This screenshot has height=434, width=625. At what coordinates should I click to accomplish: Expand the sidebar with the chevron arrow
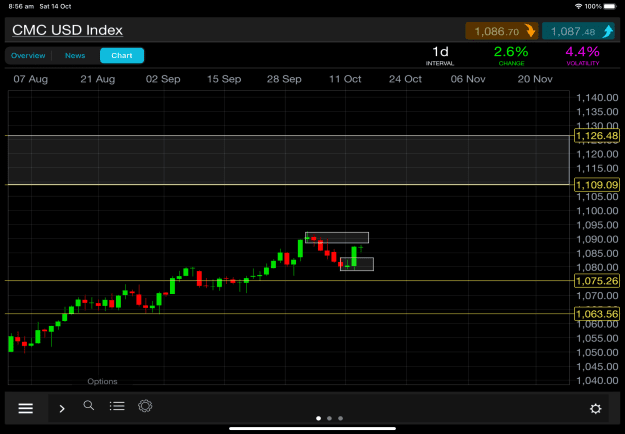[x=62, y=408]
